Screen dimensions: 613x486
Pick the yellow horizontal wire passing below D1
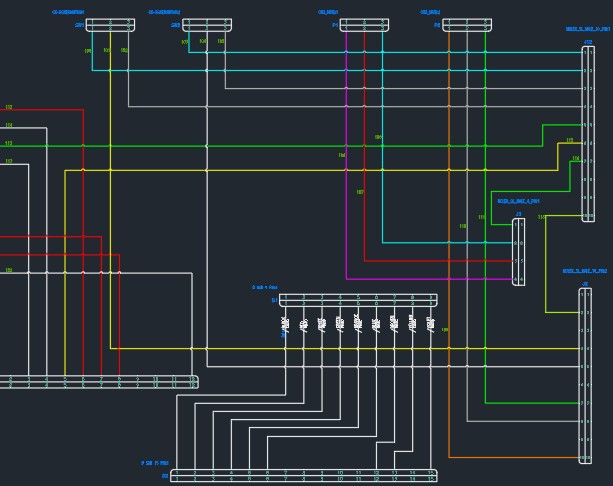click(344, 348)
